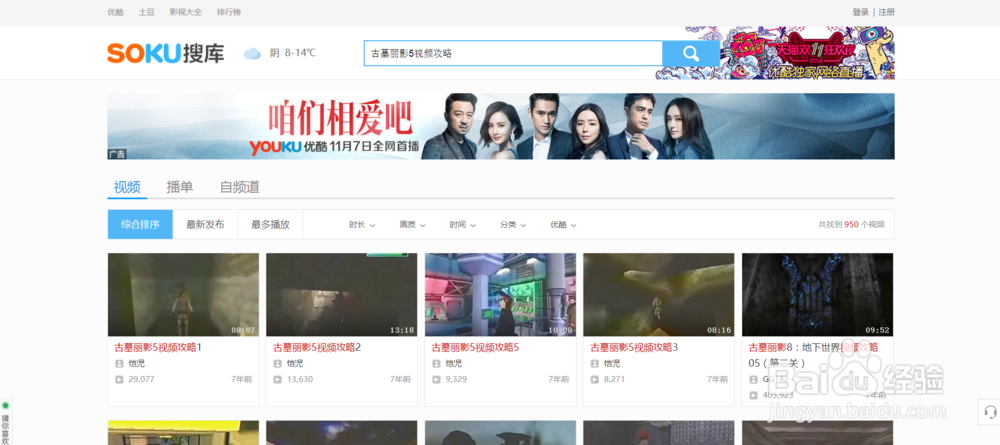Open title link 古墓丽影5视频攻略2

coord(318,347)
